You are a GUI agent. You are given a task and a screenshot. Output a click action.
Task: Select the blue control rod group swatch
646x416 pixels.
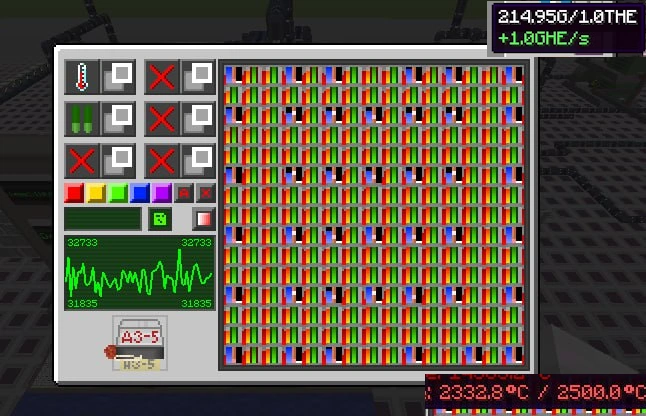click(x=140, y=193)
